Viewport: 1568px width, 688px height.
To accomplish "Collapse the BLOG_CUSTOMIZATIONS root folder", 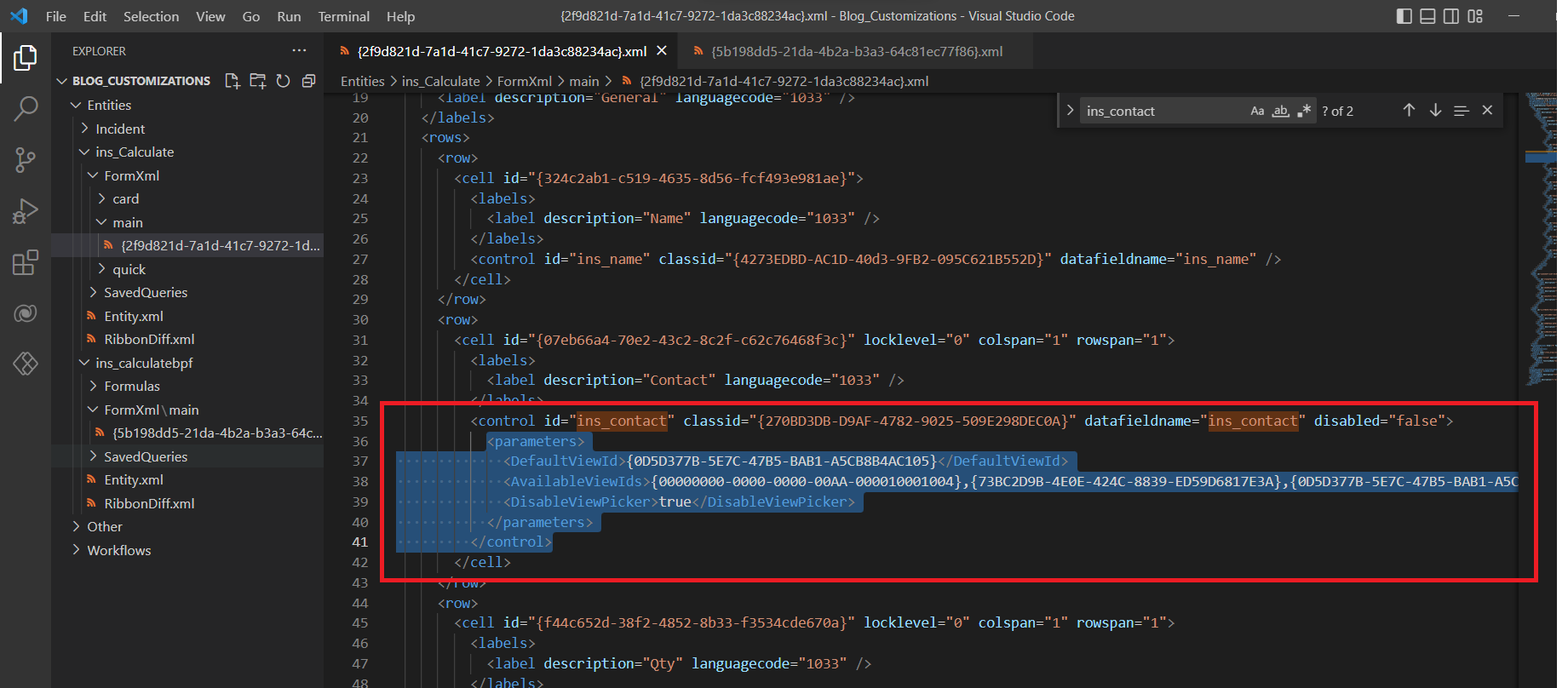I will click(61, 81).
